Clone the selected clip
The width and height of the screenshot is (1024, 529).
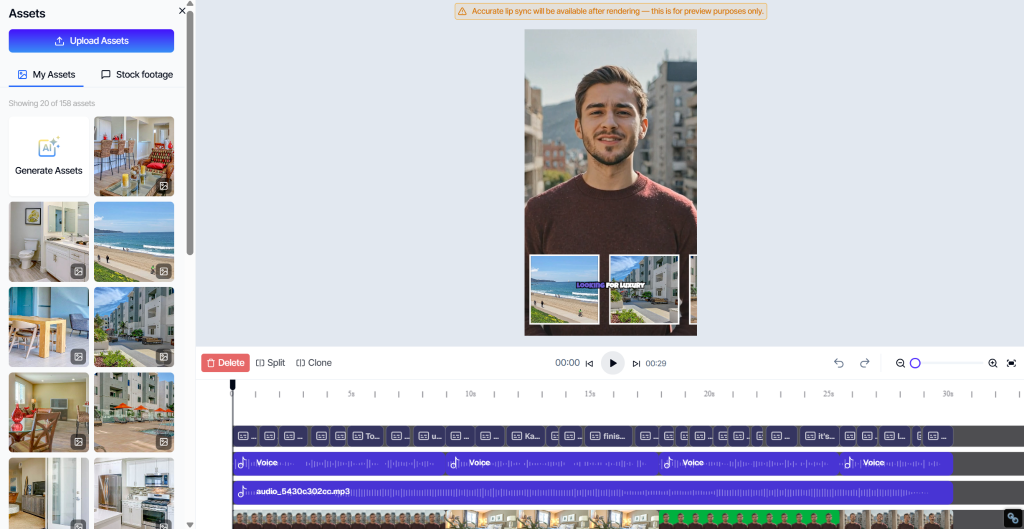point(314,363)
